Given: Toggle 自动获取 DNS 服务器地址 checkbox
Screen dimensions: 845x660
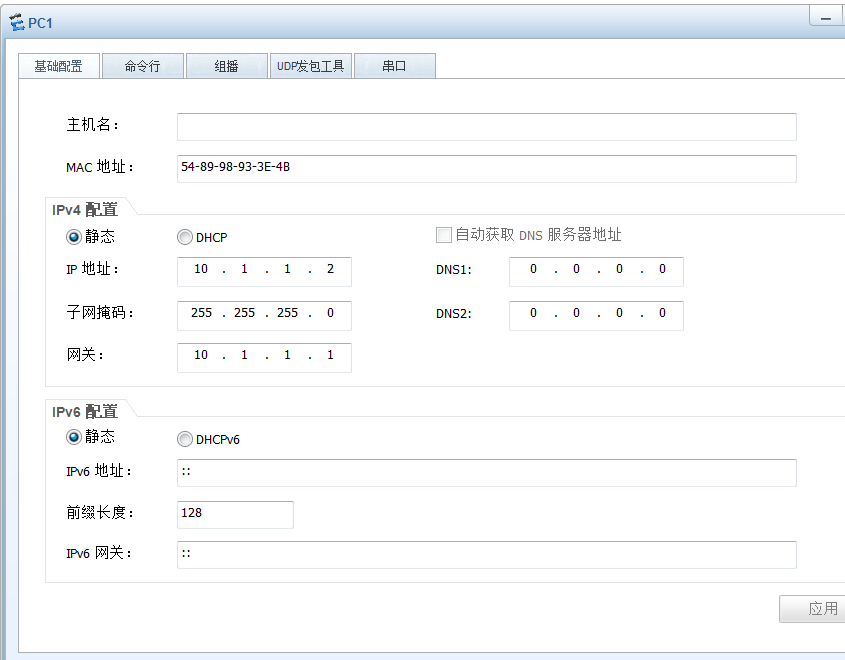Looking at the screenshot, I should (x=444, y=235).
